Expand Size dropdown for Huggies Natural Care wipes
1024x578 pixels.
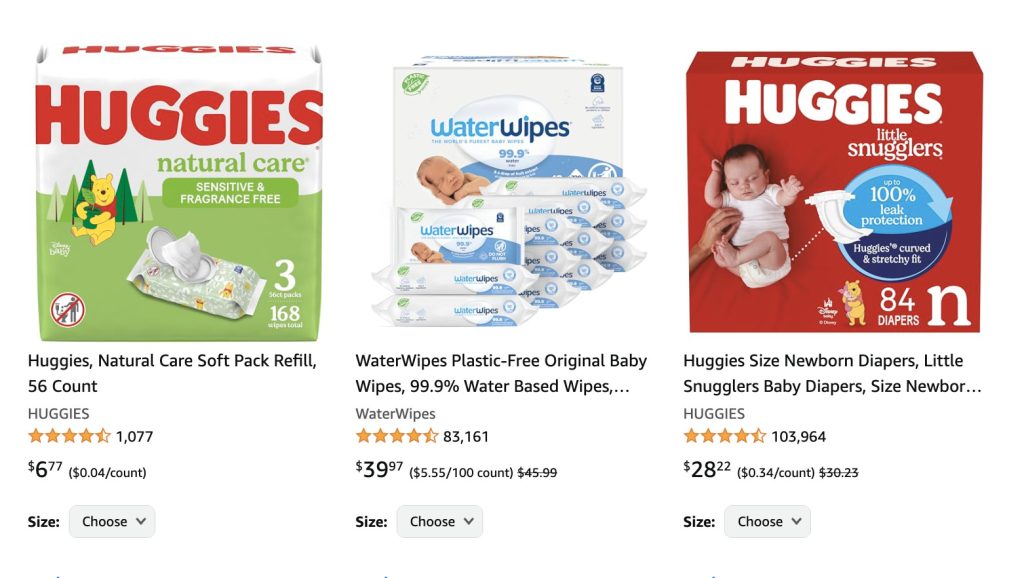coord(112,521)
